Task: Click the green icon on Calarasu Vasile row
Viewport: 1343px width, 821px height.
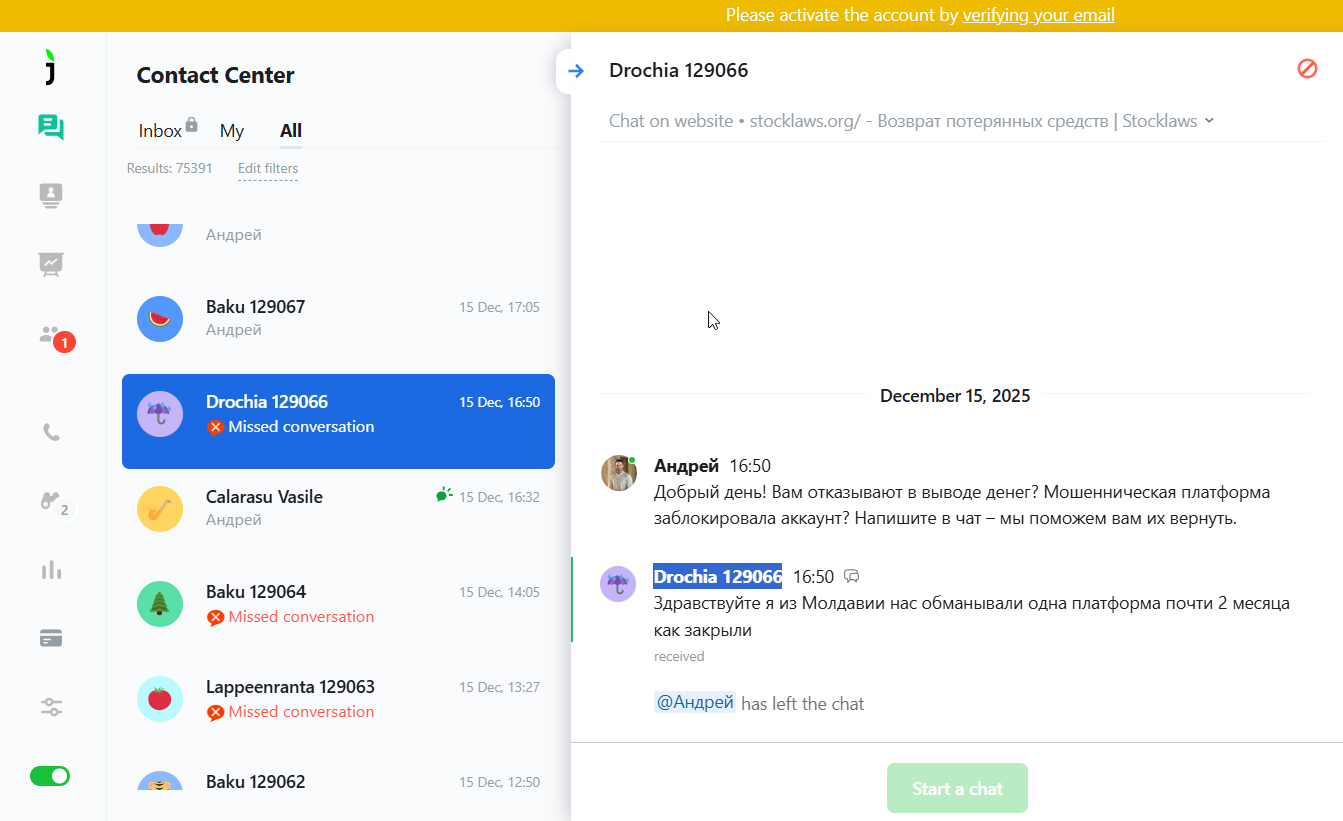Action: pos(445,494)
